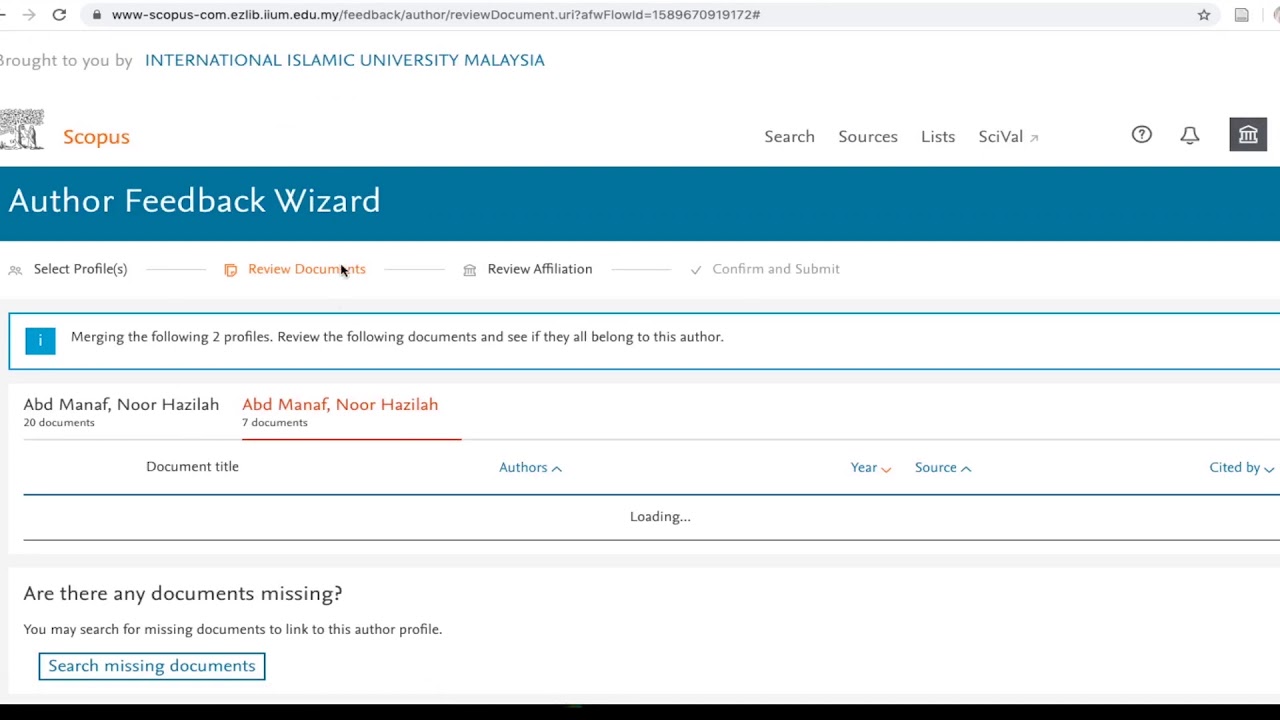Open the Search menu item
Viewport: 1280px width, 720px height.
(x=790, y=137)
